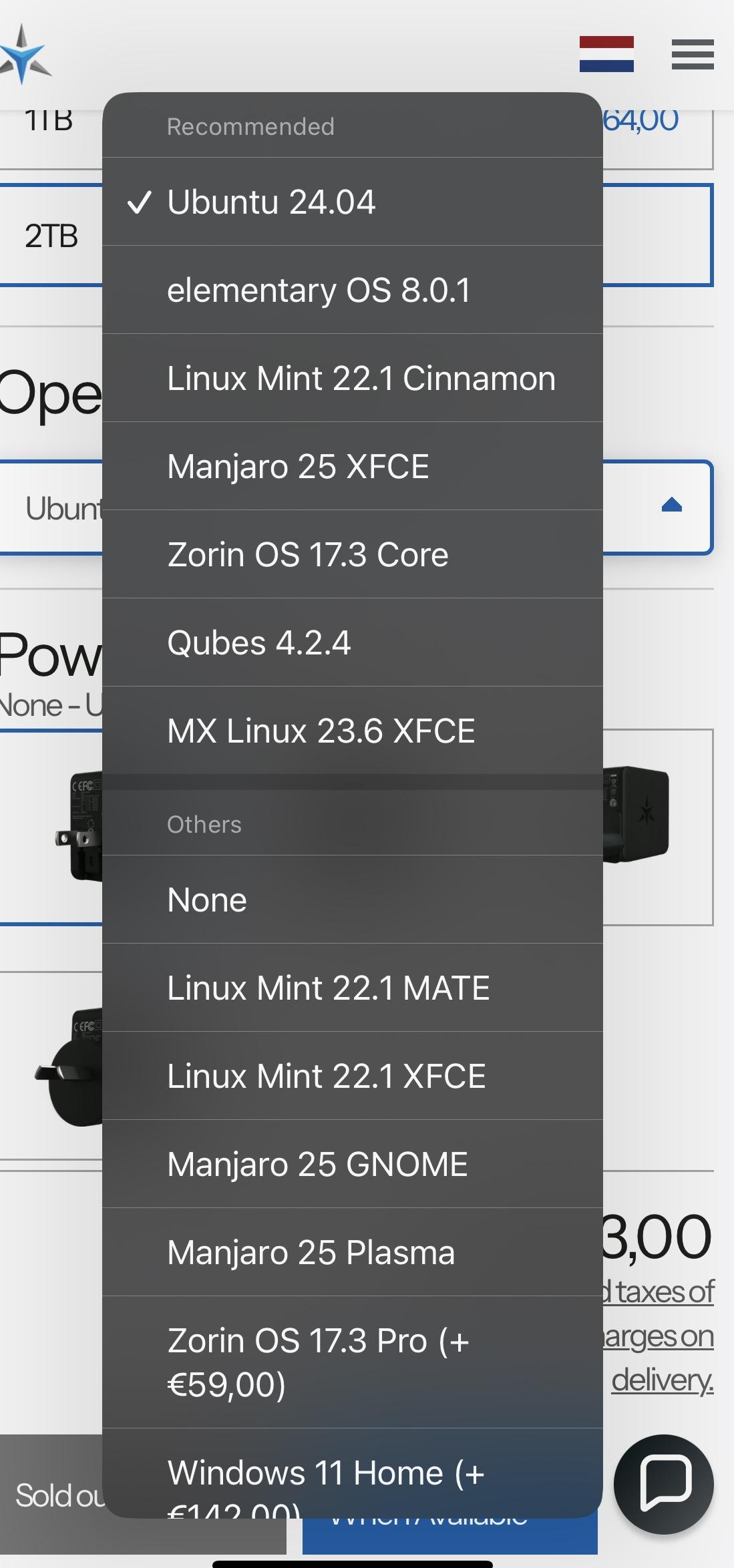Open the hamburger navigation menu
This screenshot has height=1568, width=734.
click(693, 54)
